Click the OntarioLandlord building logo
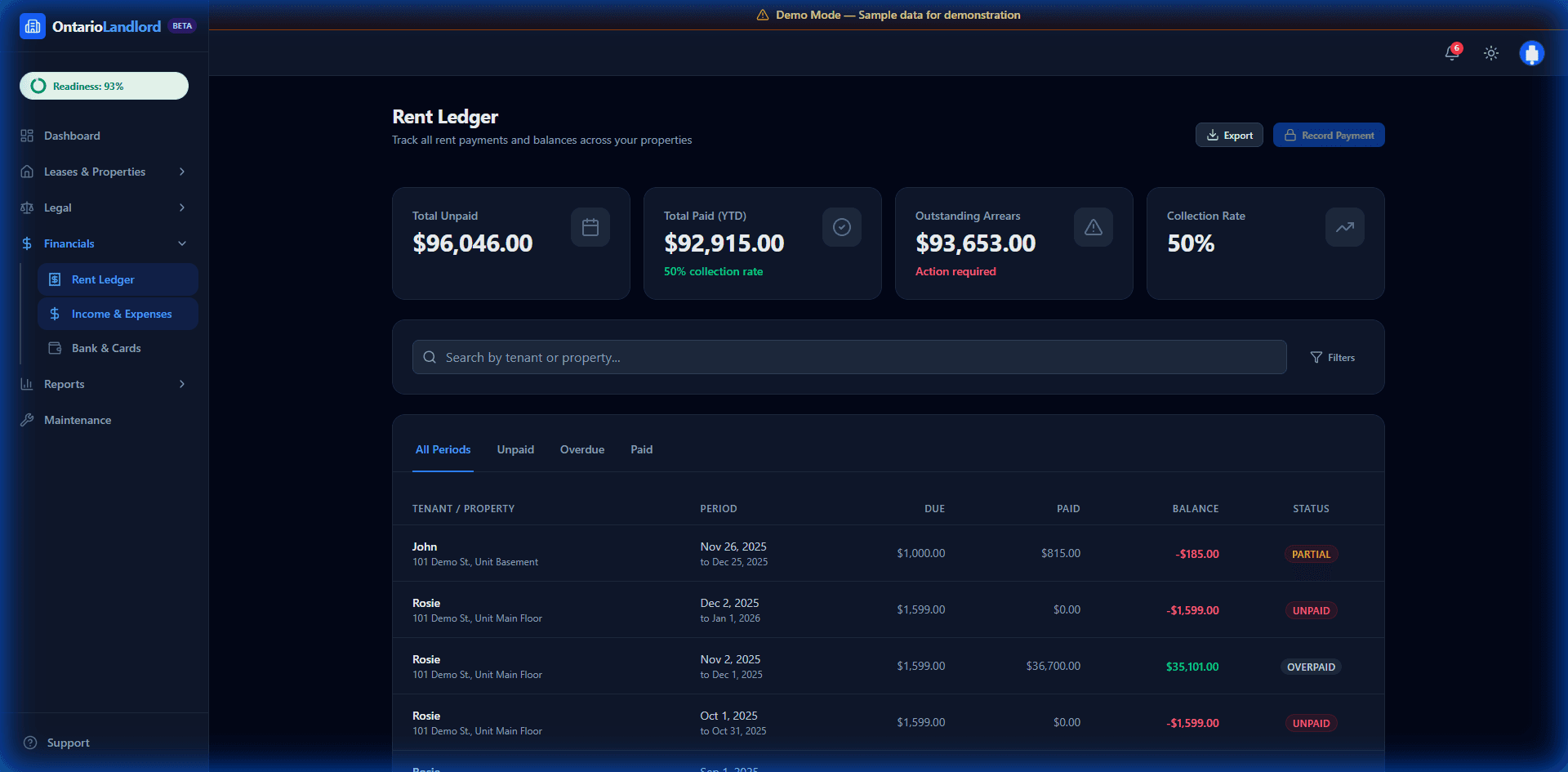This screenshot has height=772, width=1568. tap(32, 26)
